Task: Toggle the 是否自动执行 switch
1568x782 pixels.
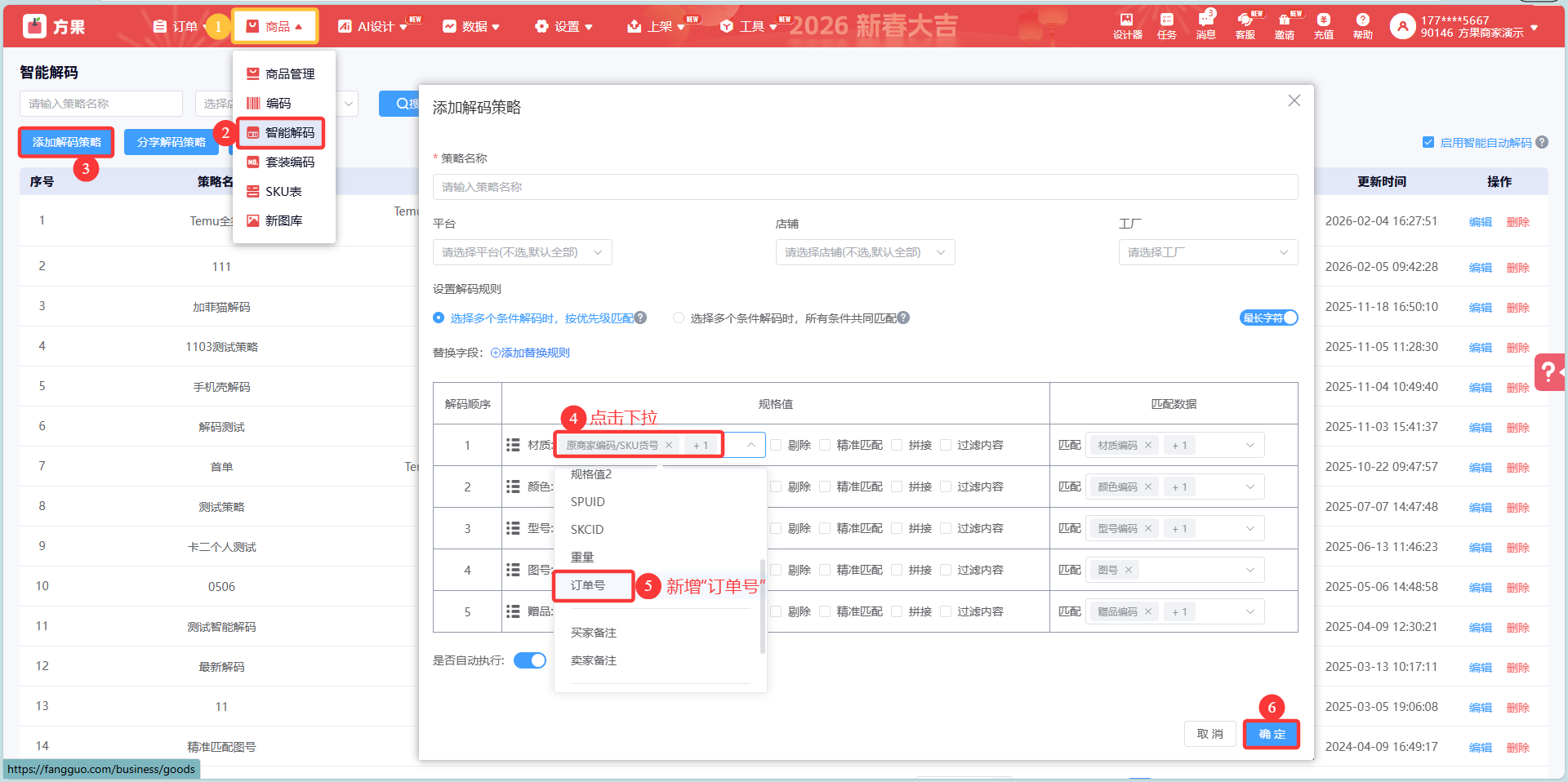Action: click(530, 660)
